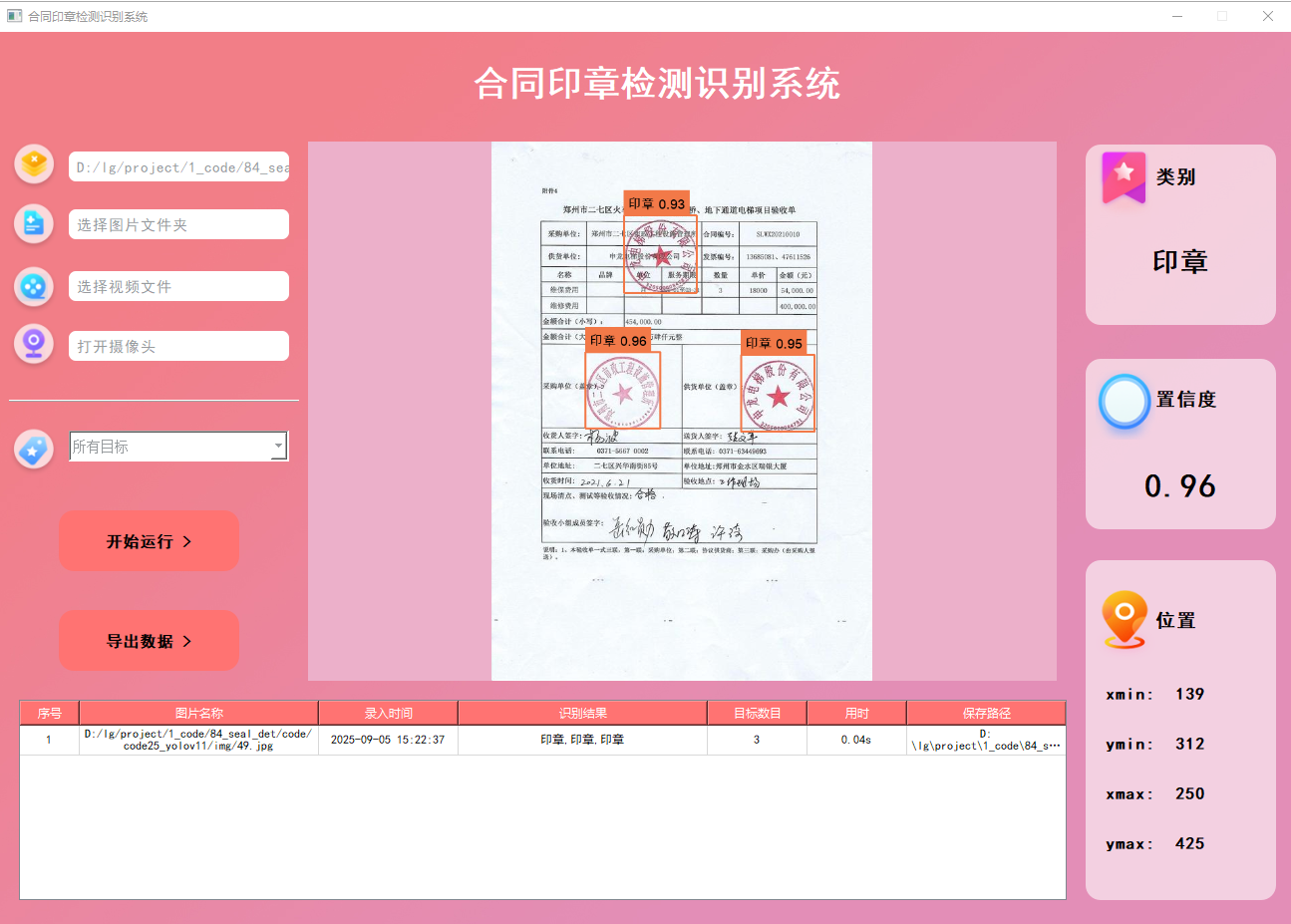Click the confidence value 0.96
Viewport: 1291px width, 924px height.
click(x=1180, y=486)
